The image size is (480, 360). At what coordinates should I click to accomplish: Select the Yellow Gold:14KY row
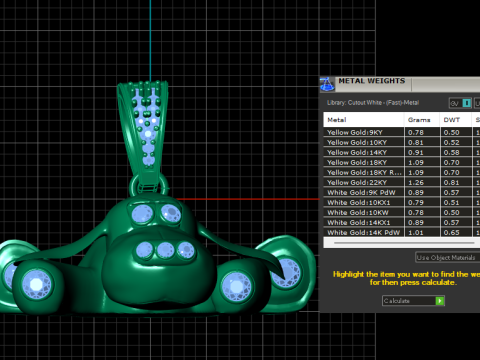pos(402,152)
